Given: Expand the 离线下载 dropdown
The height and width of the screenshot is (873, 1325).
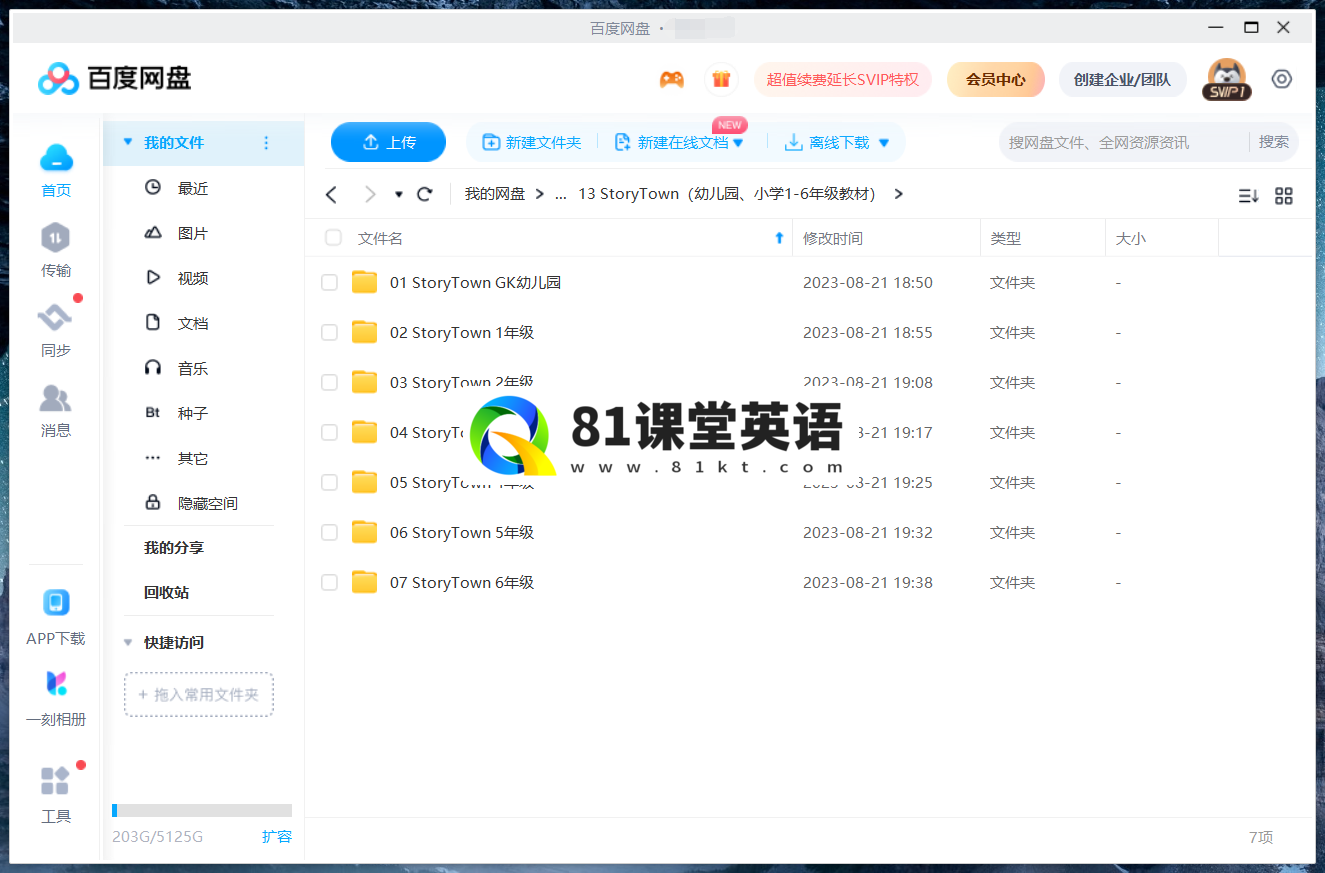Looking at the screenshot, I should pos(883,143).
